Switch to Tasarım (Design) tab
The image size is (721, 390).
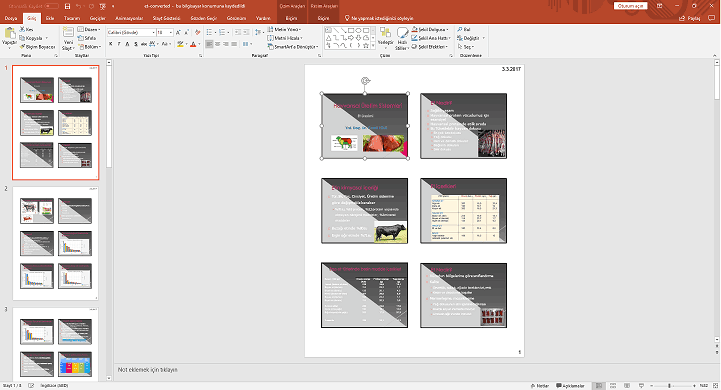pos(72,18)
